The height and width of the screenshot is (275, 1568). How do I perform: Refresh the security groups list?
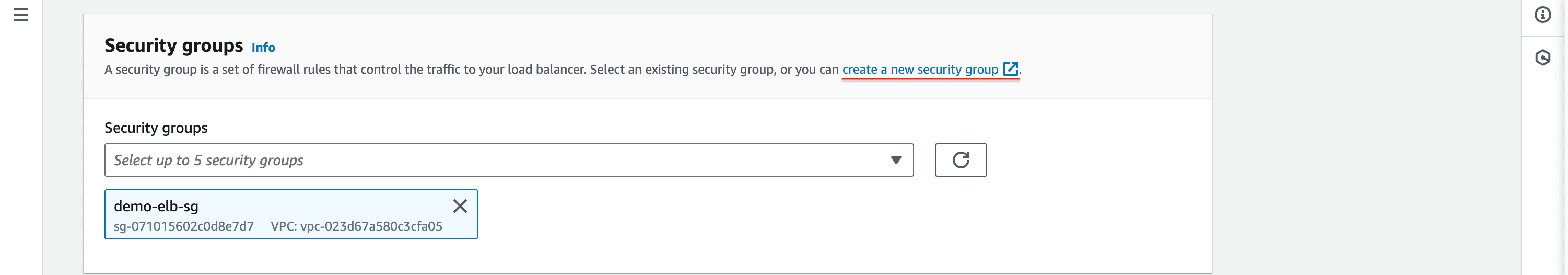click(960, 160)
